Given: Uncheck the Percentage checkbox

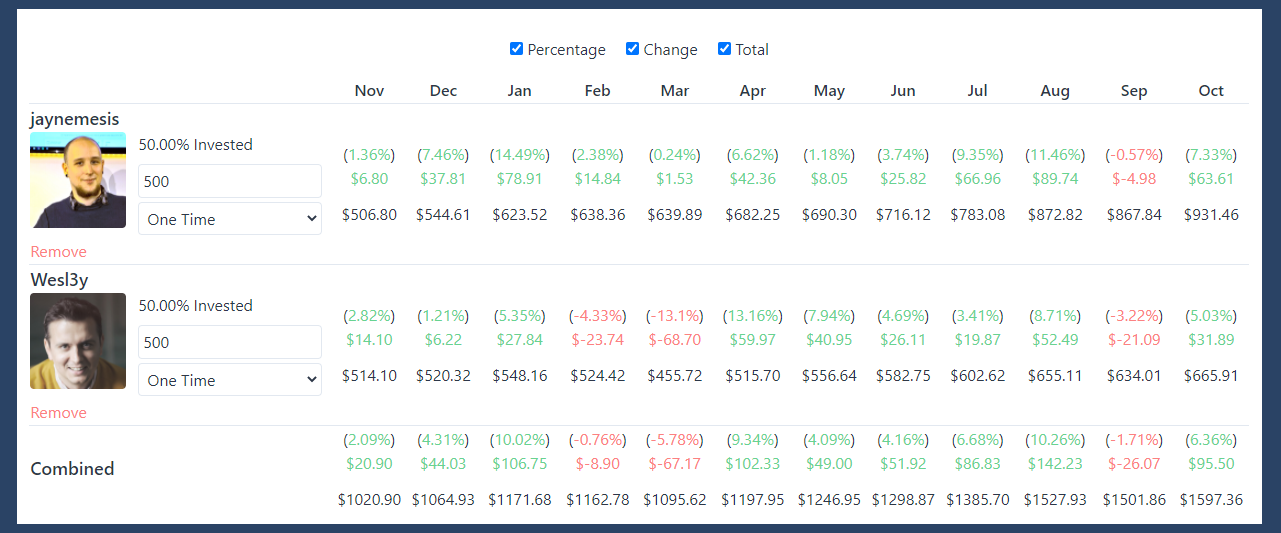Looking at the screenshot, I should (516, 49).
